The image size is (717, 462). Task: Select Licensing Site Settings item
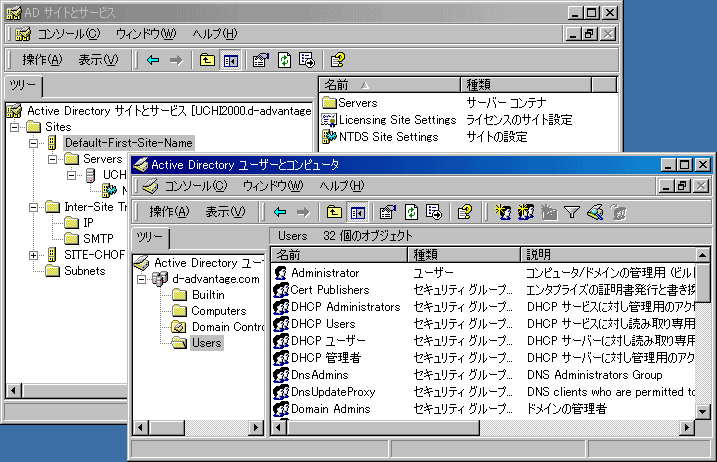pos(389,120)
